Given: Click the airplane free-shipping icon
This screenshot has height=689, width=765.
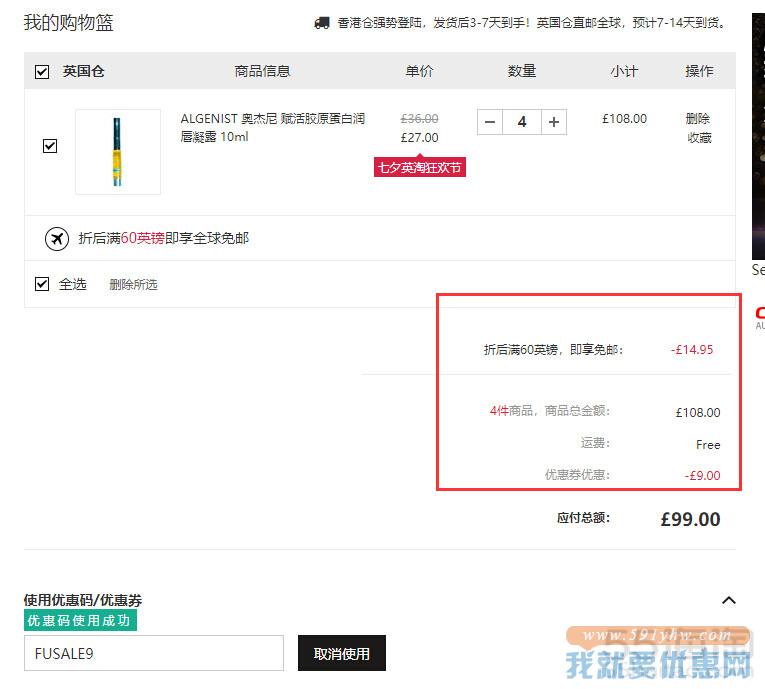Looking at the screenshot, I should [57, 239].
